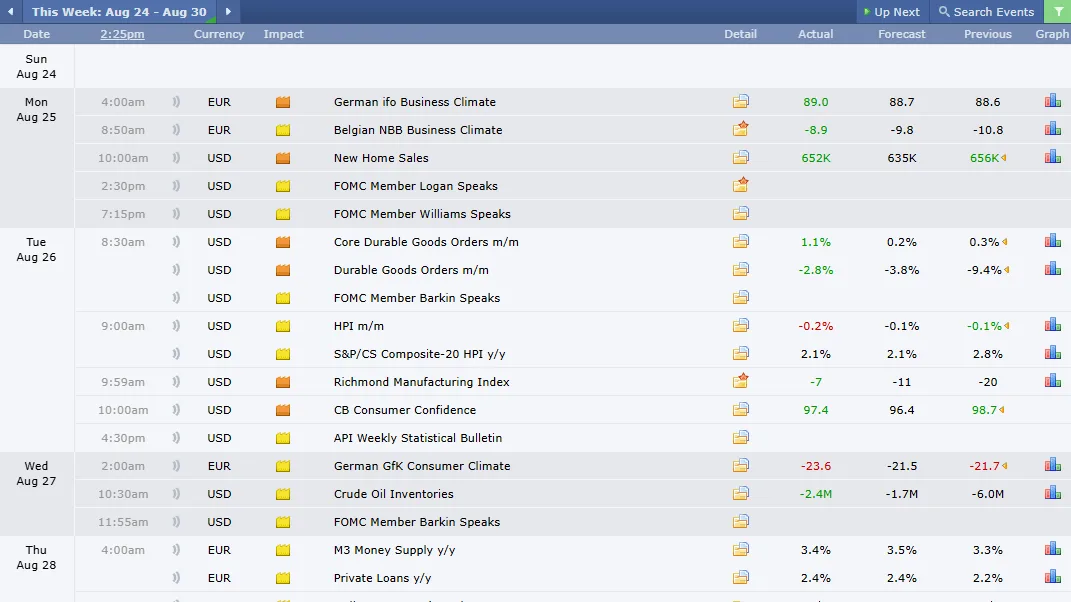Screen dimensions: 1071x602
Task: Click the graph icon for New Home Sales
Action: [x=1052, y=157]
